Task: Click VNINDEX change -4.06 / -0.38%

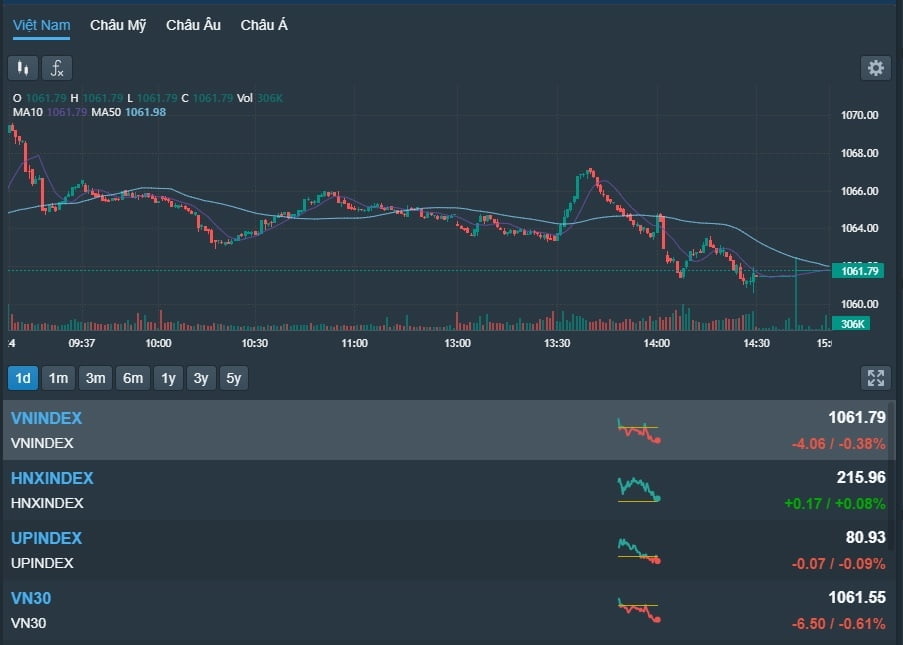Action: coord(838,444)
